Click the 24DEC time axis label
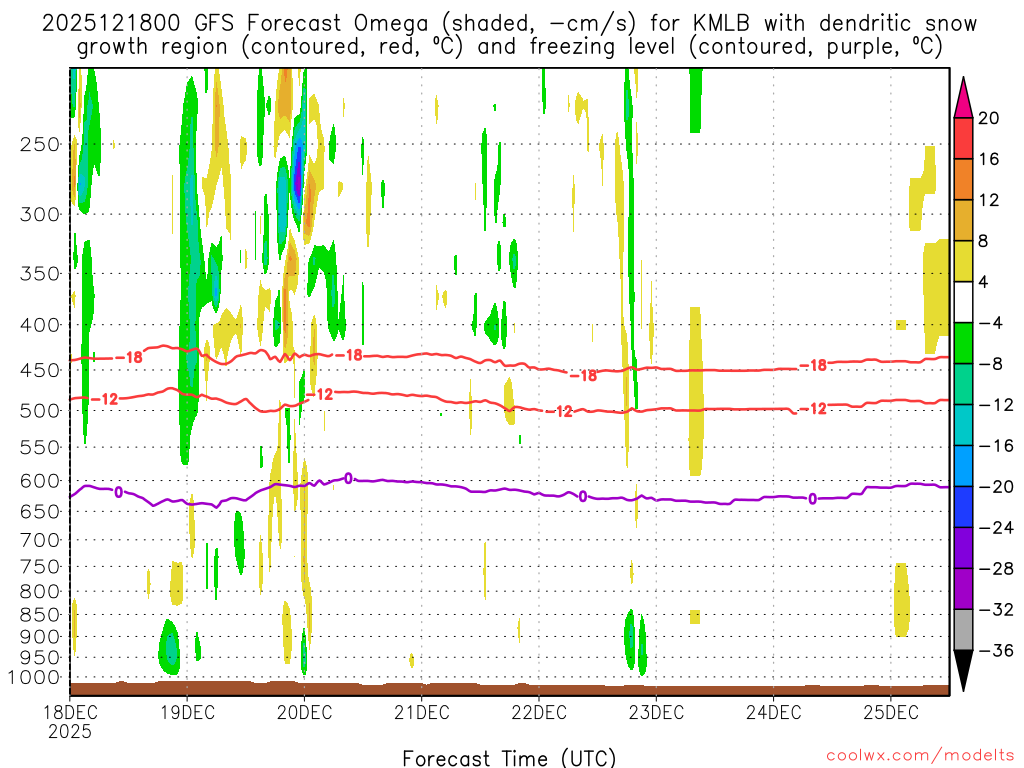Viewport: 1024px width, 768px height. click(774, 712)
